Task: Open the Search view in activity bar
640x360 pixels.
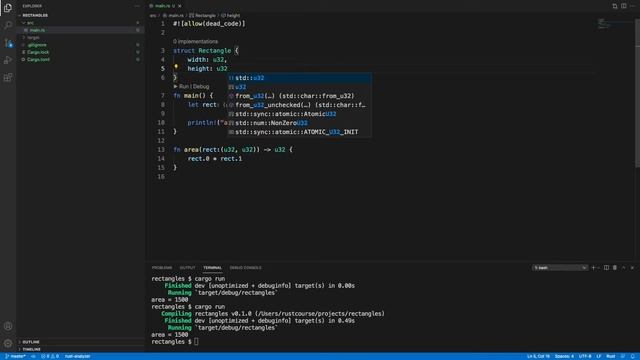Action: click(x=8, y=25)
